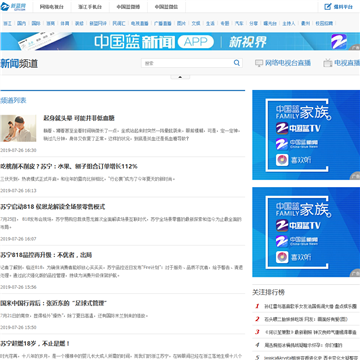Select 汽车 in the navigation bar

pyautogui.click(x=239, y=24)
